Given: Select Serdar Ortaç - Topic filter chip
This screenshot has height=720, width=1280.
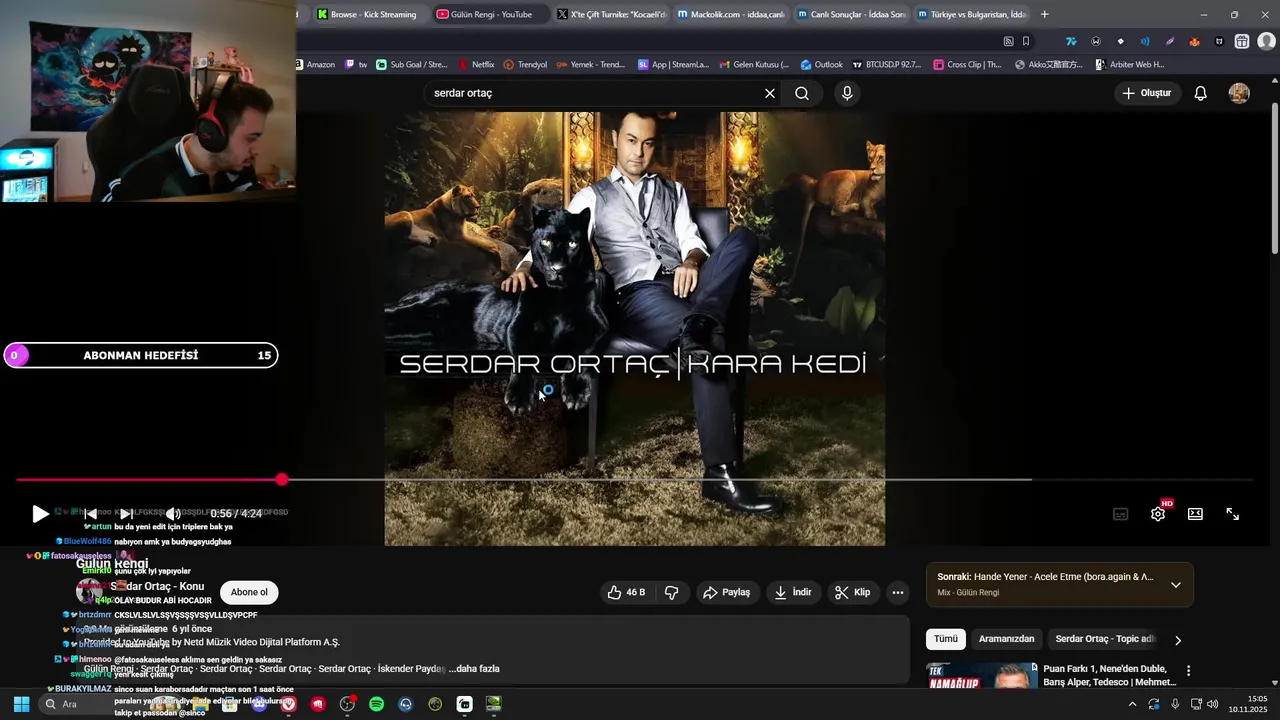Looking at the screenshot, I should pyautogui.click(x=1102, y=639).
